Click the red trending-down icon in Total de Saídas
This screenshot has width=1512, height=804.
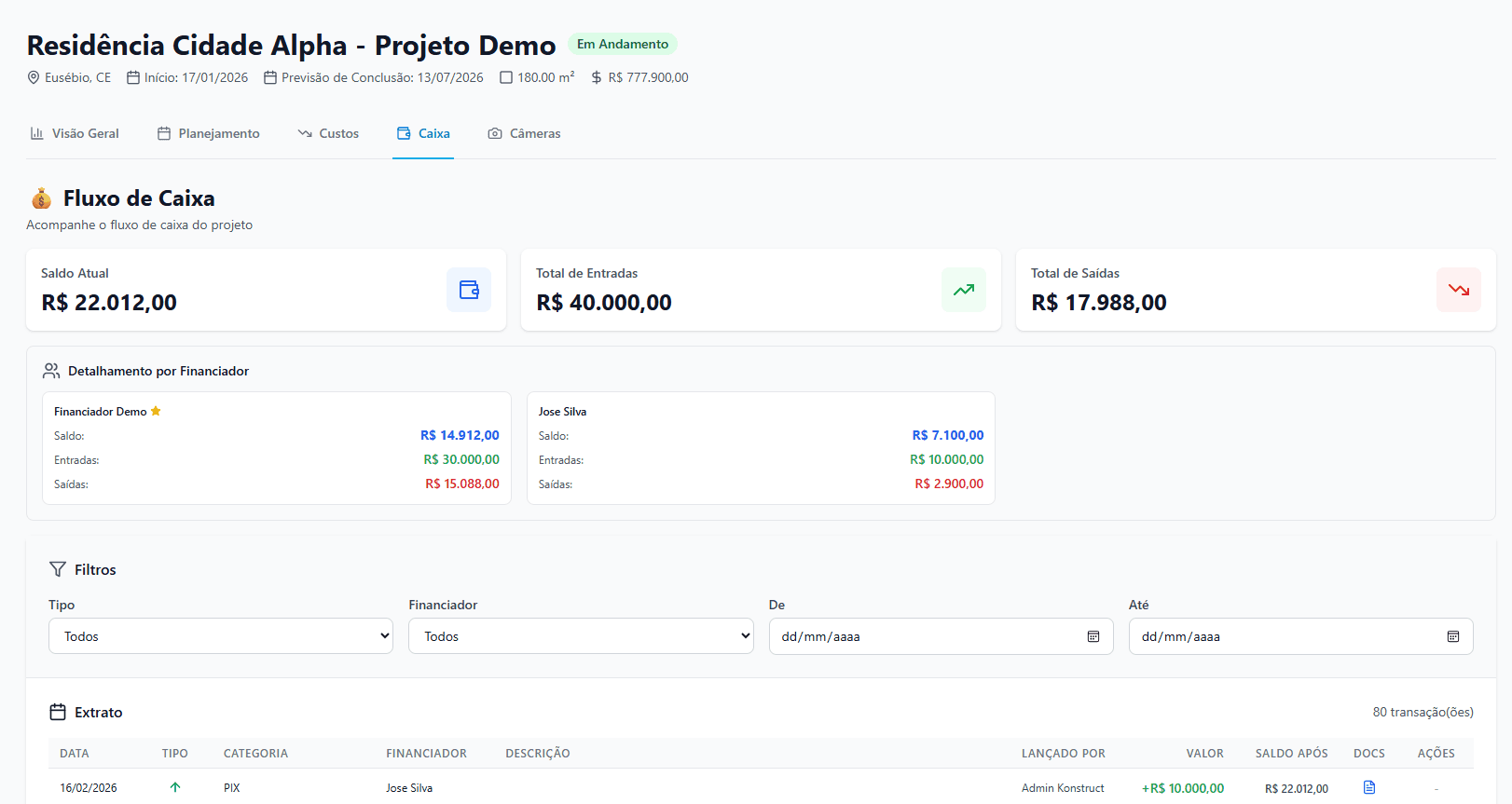pos(1458,290)
